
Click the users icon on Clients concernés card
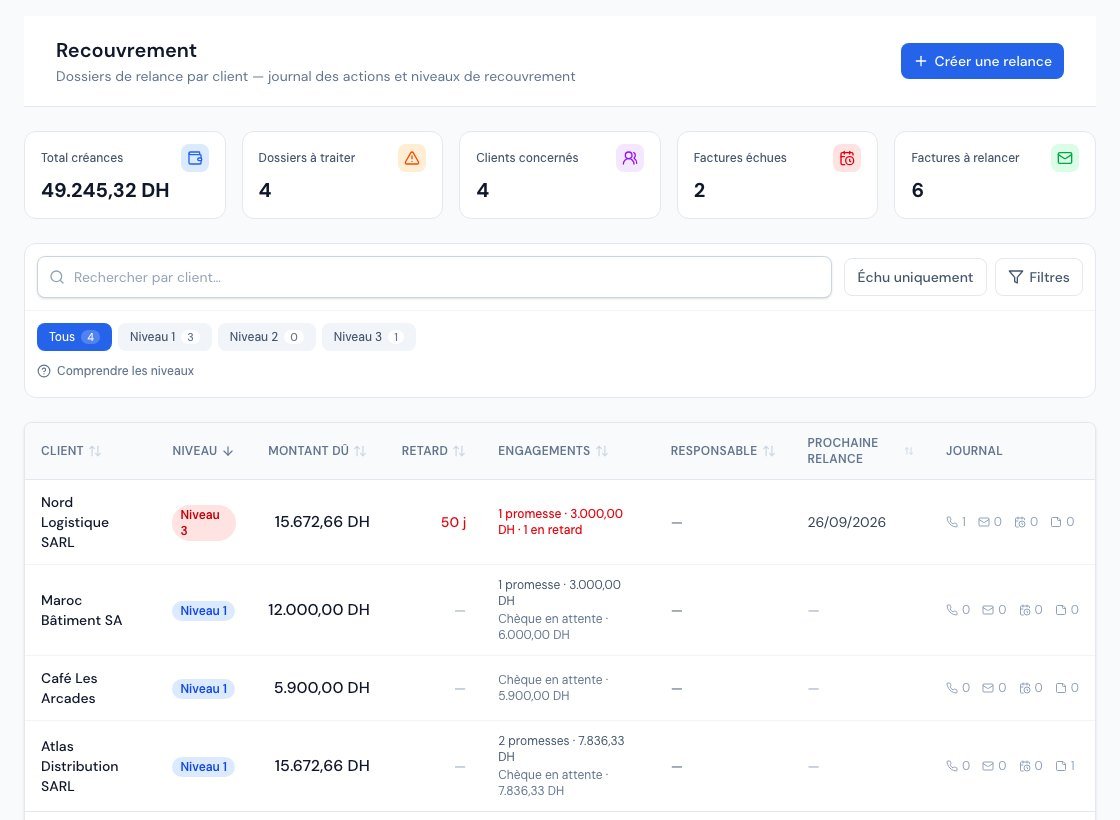coord(630,158)
